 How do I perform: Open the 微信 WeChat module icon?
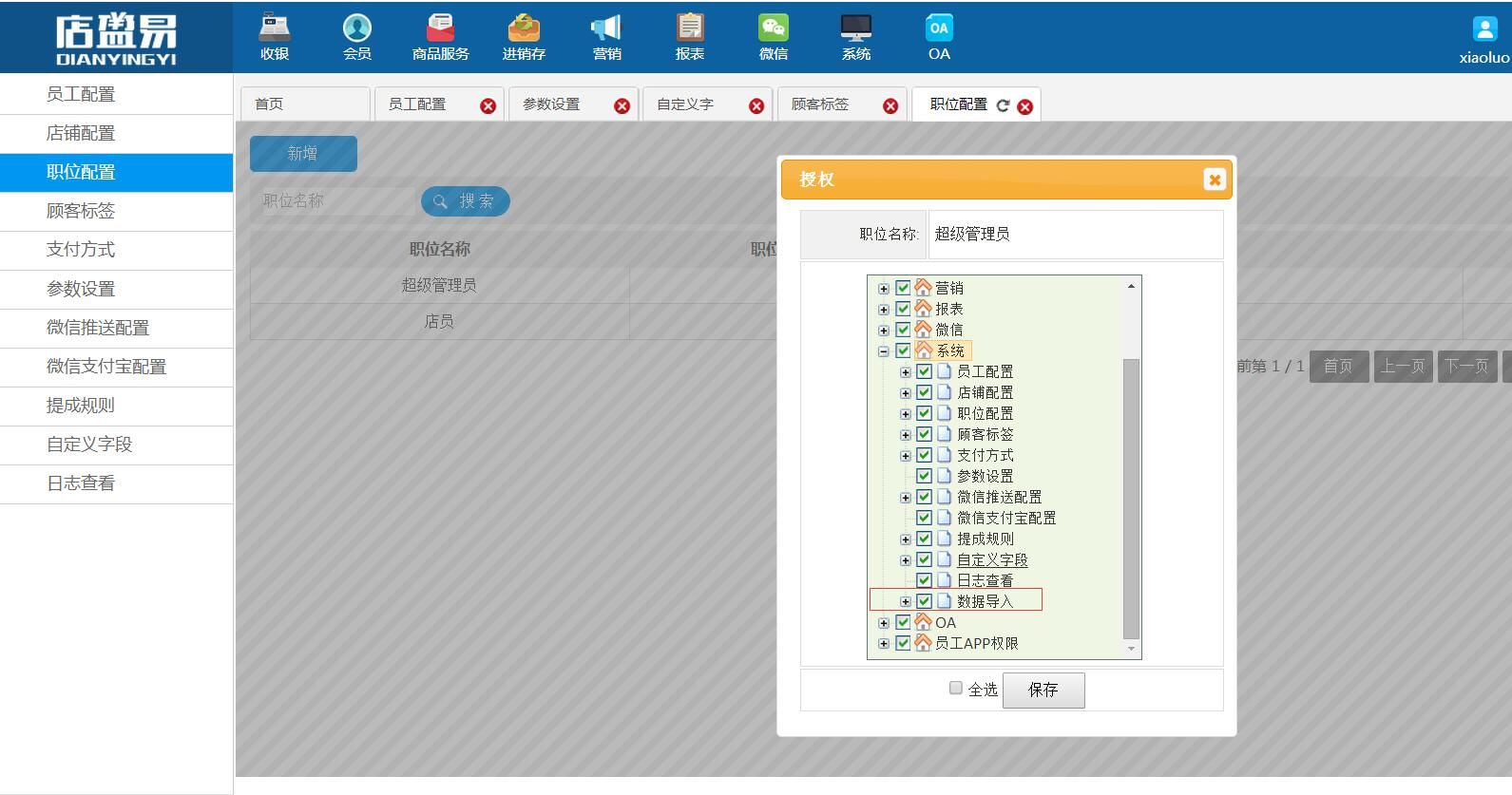[x=773, y=28]
